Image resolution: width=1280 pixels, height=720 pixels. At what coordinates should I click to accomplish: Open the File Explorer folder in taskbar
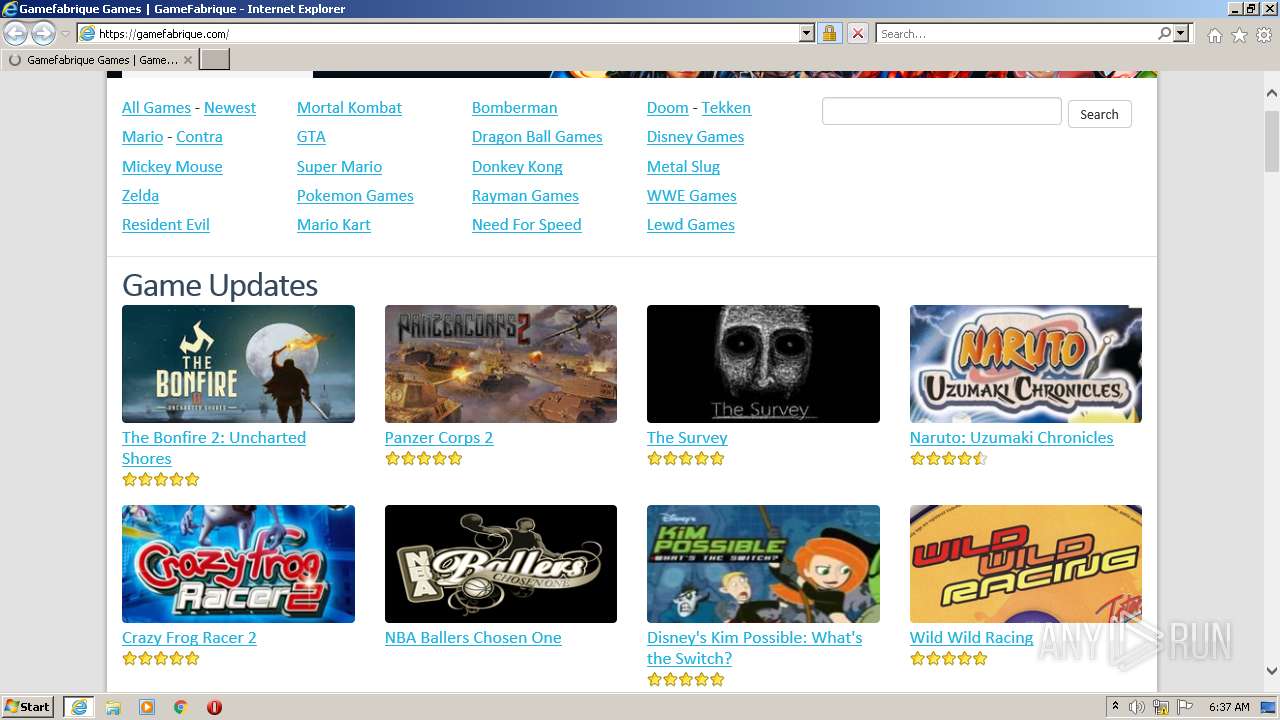pos(113,707)
